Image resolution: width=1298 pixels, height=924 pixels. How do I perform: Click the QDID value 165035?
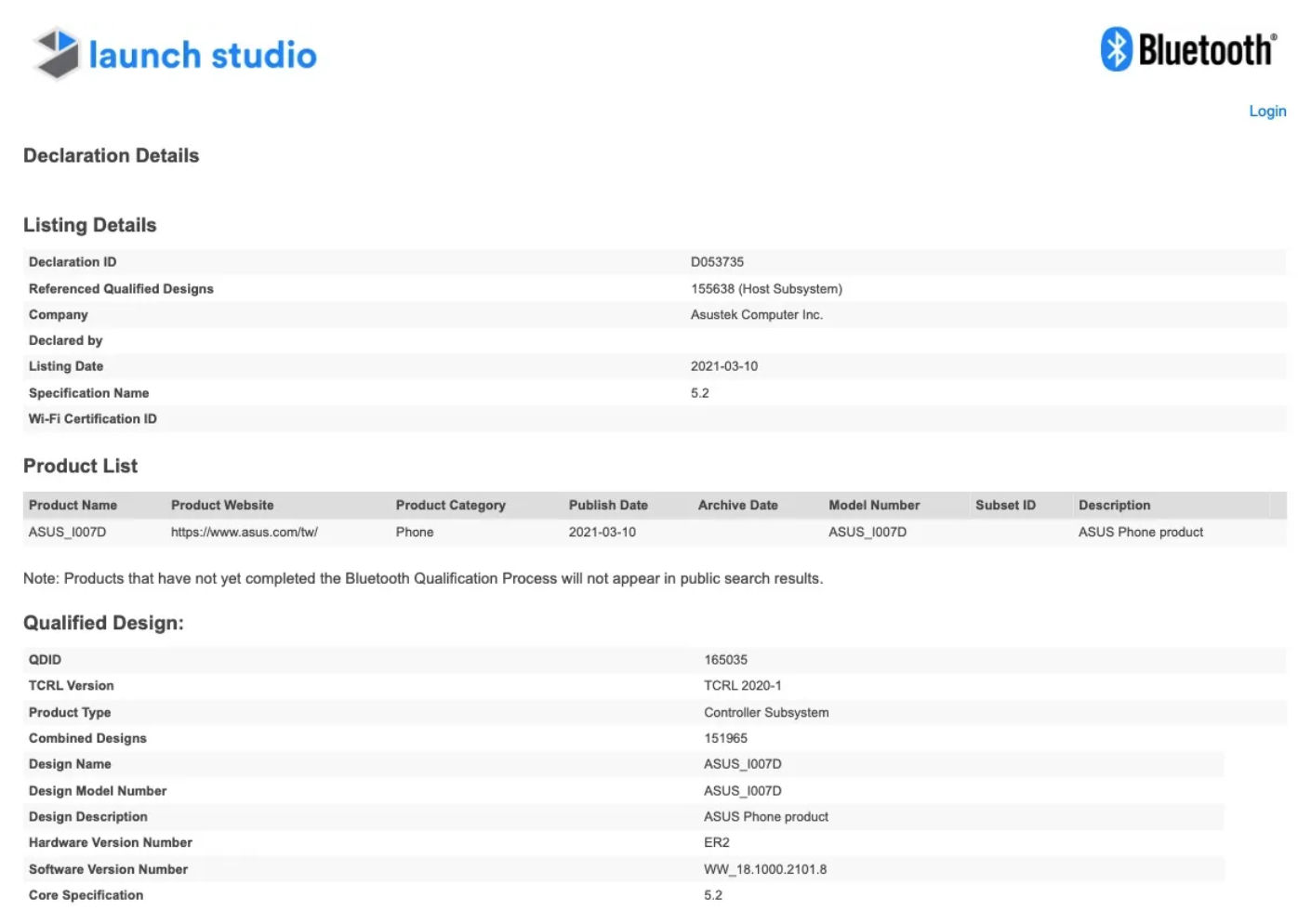click(x=725, y=659)
